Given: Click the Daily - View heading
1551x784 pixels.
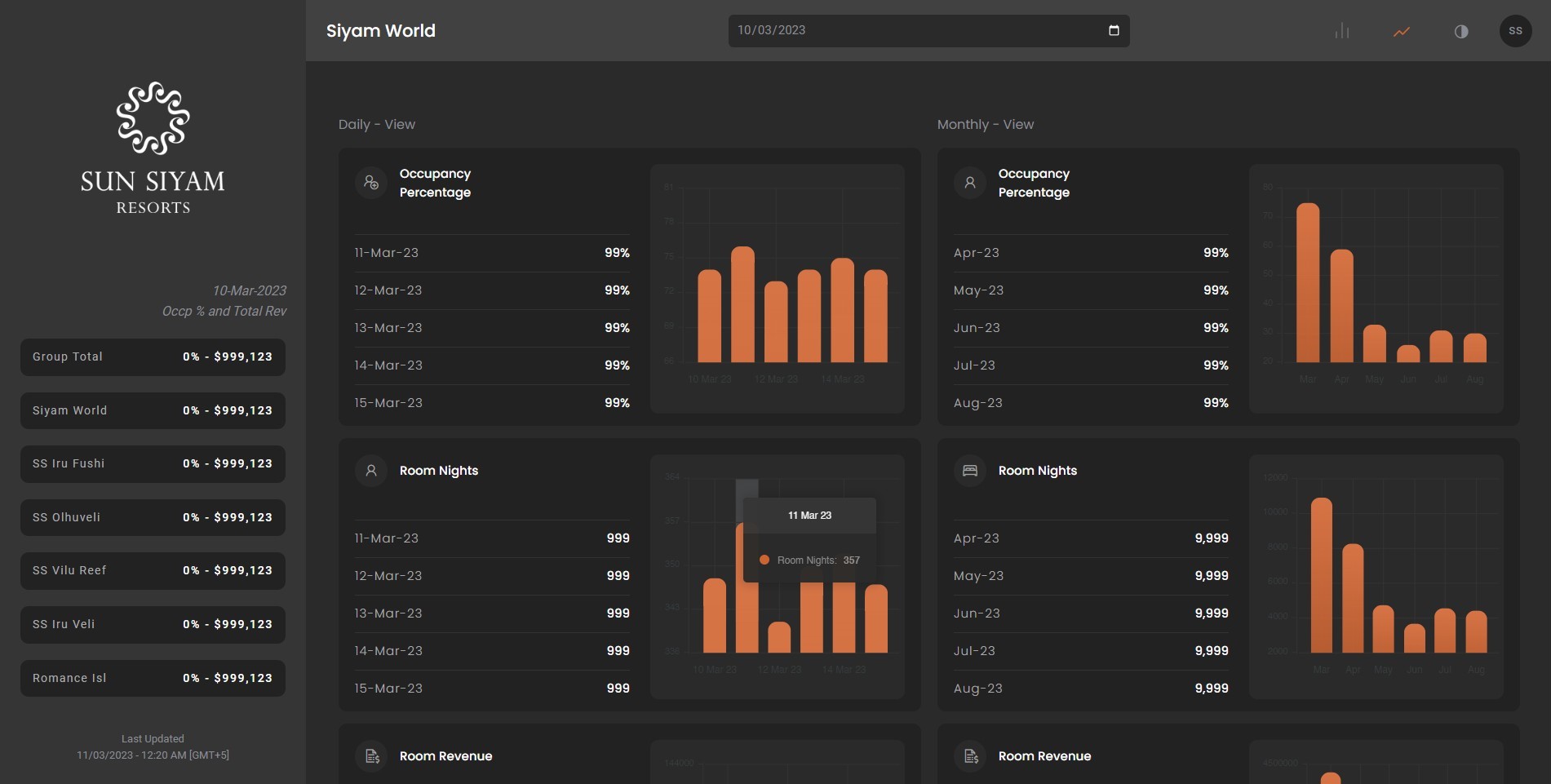Looking at the screenshot, I should pos(377,124).
